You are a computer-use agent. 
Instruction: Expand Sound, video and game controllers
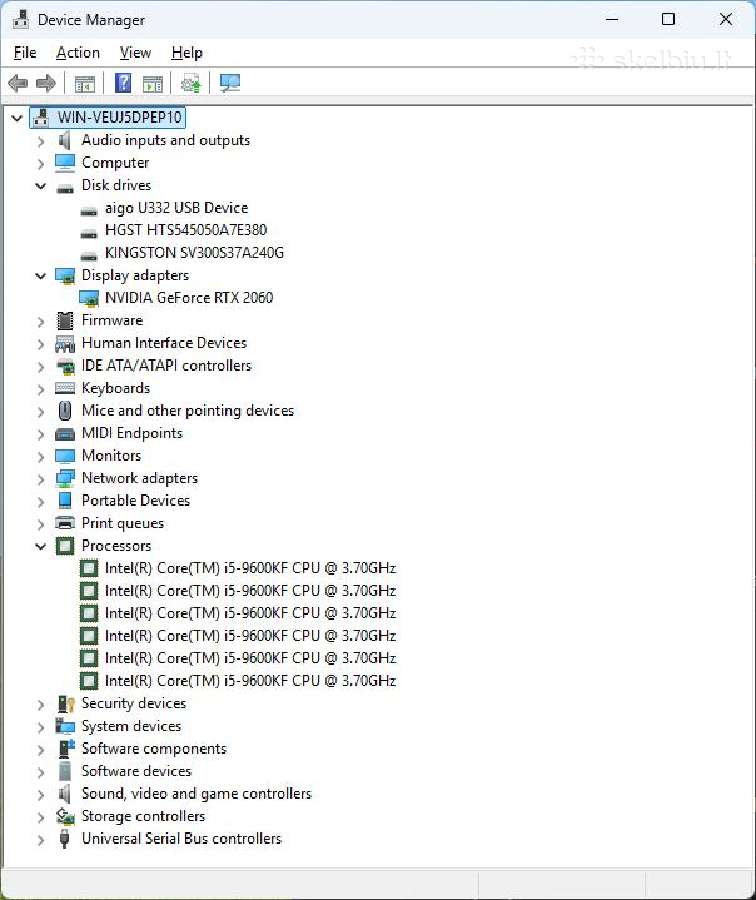click(41, 795)
